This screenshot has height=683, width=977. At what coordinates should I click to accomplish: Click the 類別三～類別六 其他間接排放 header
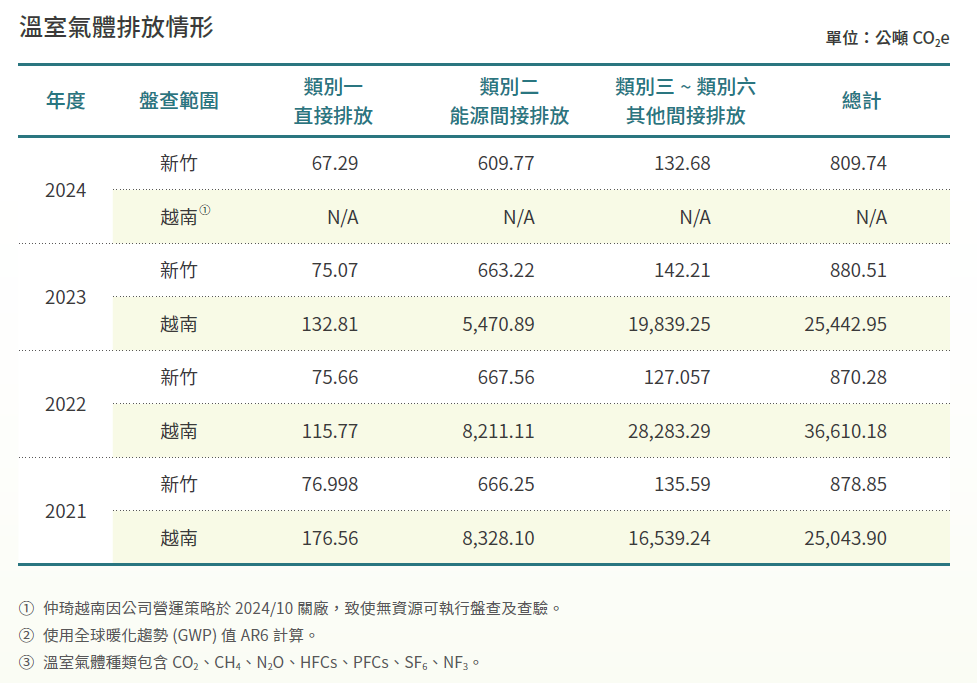[685, 101]
